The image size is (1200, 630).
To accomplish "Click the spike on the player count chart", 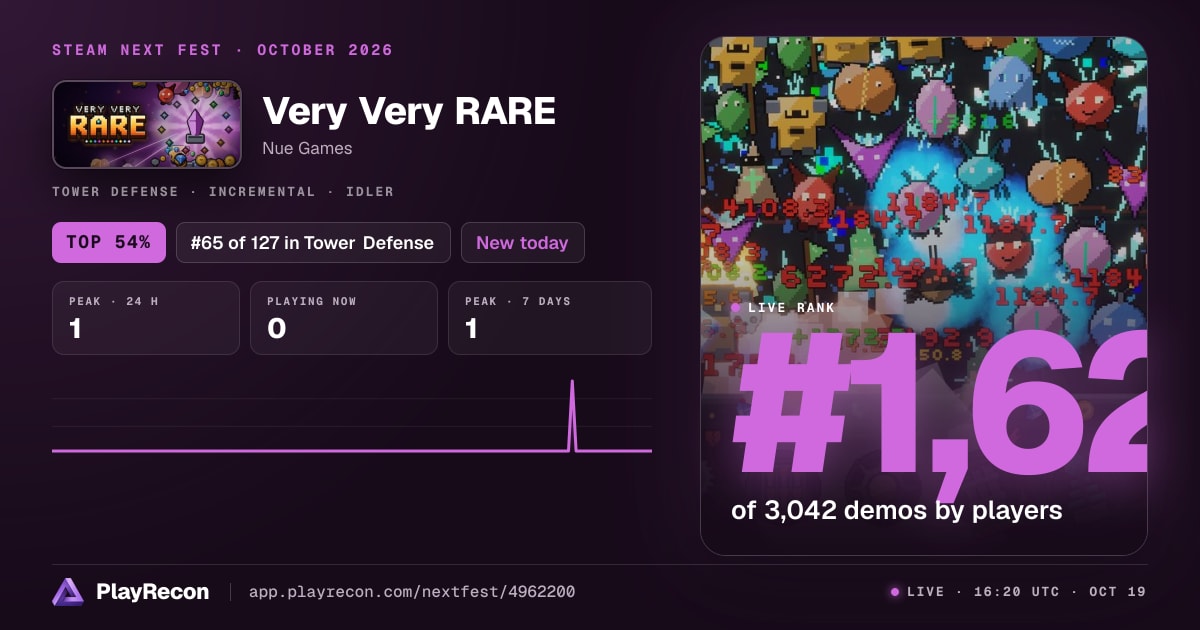I will click(x=572, y=415).
